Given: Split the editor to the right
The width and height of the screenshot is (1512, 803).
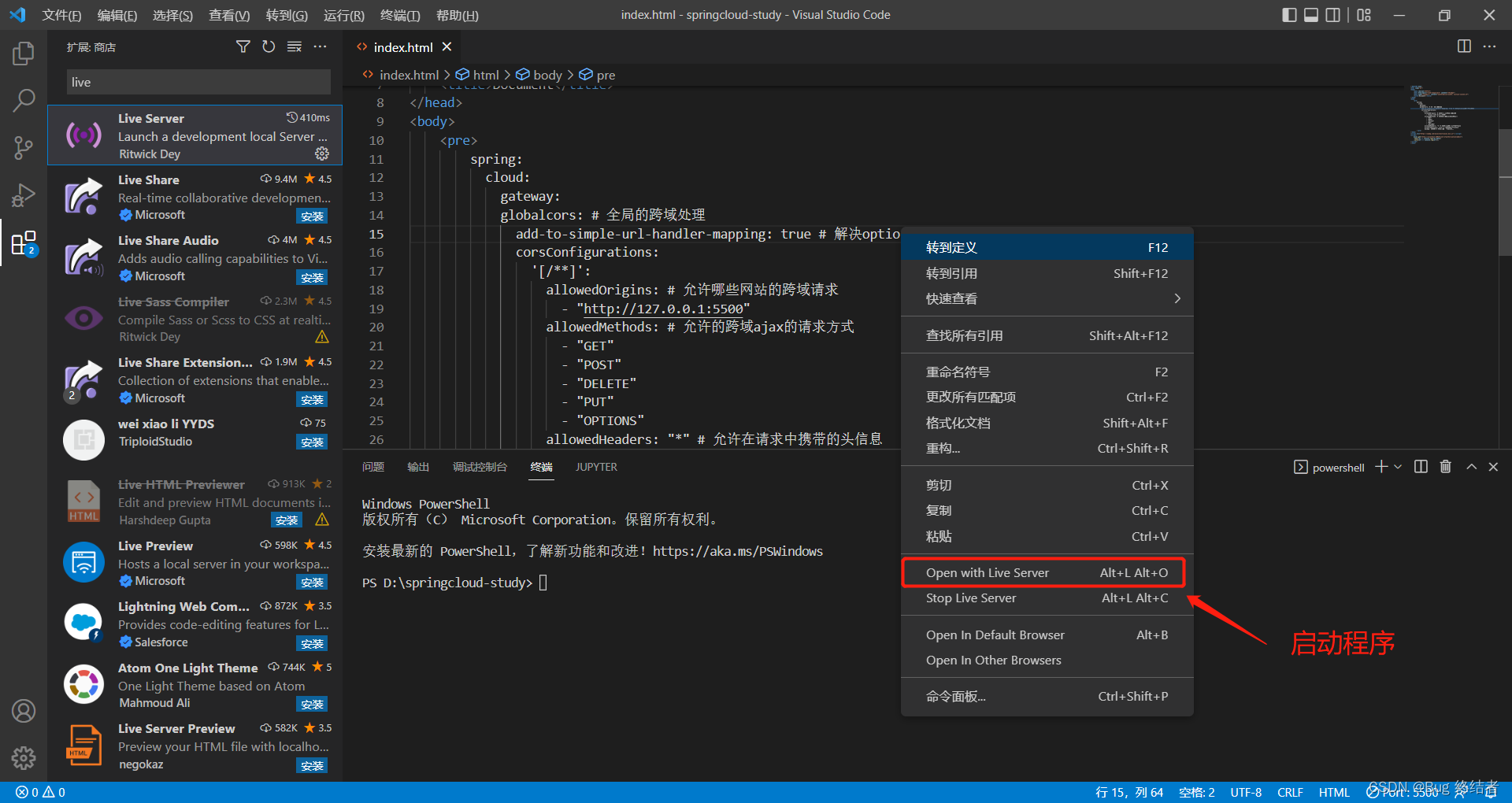Looking at the screenshot, I should coord(1464,46).
